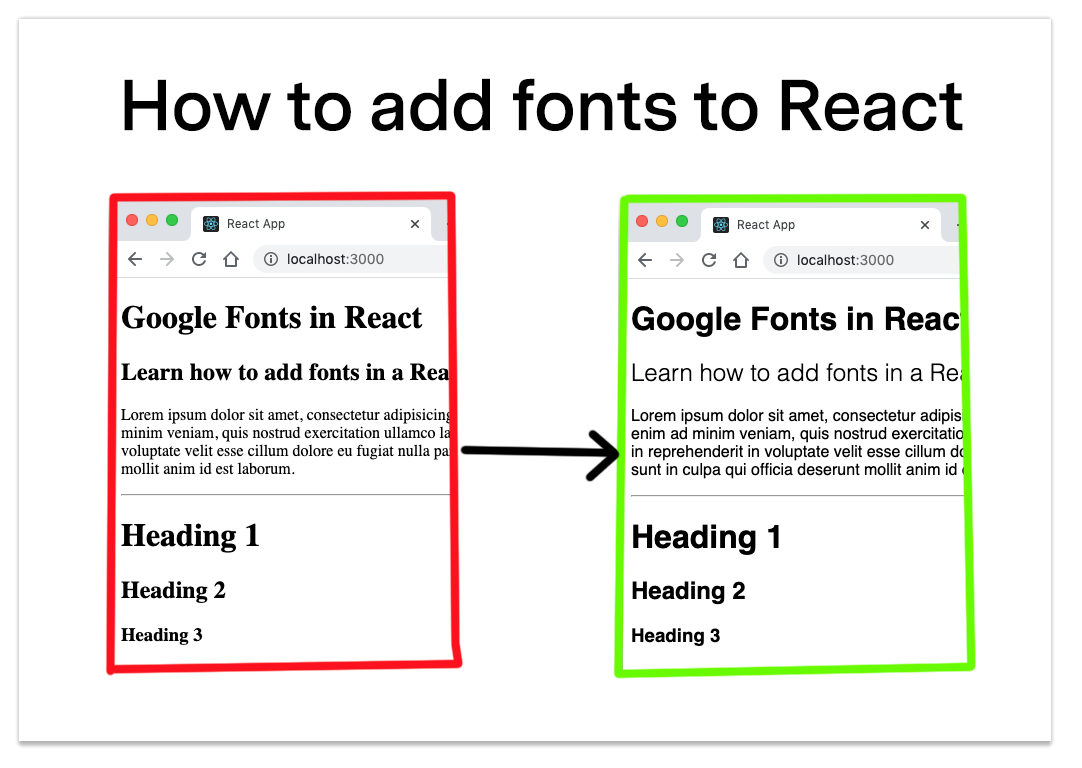This screenshot has height=768, width=1082.
Task: Click green maximize button of left window
Action: click(173, 220)
